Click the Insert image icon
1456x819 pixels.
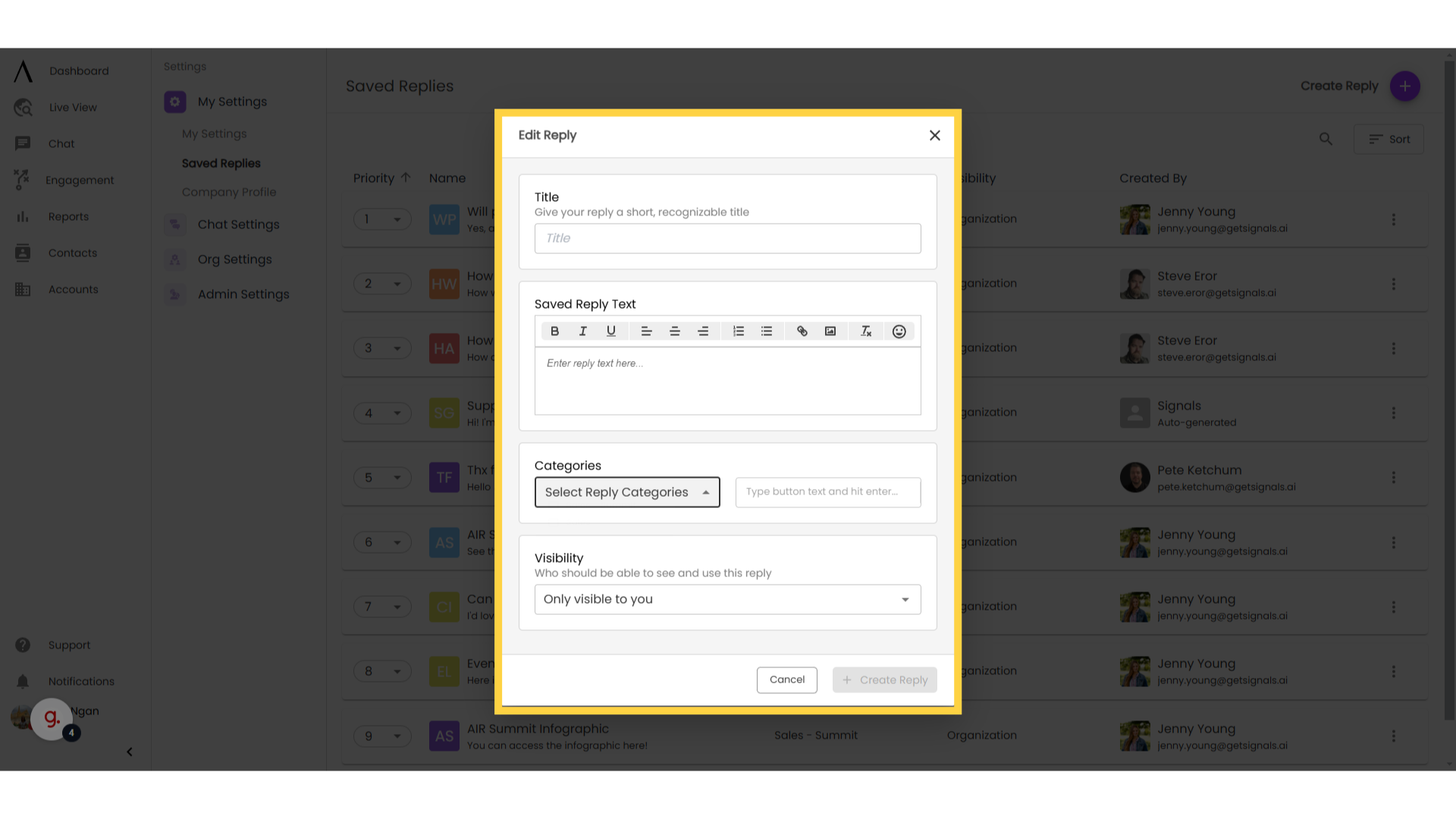(x=831, y=331)
